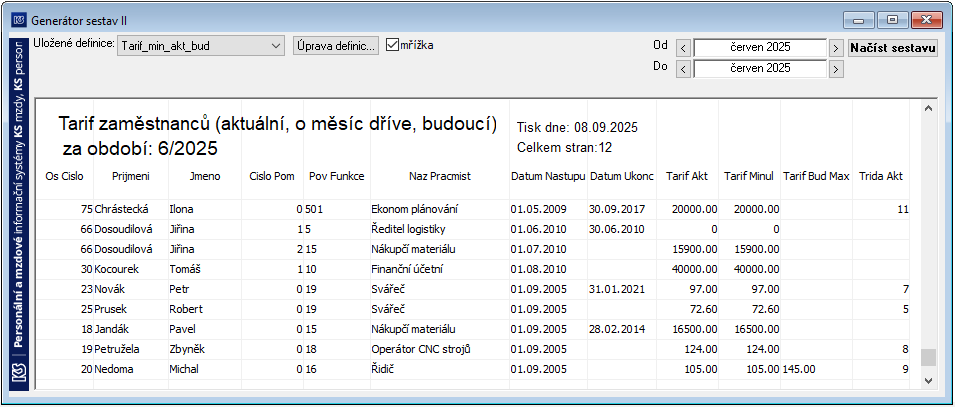Click the Úprava definic... button
Screen dimensions: 955x407
336,45
